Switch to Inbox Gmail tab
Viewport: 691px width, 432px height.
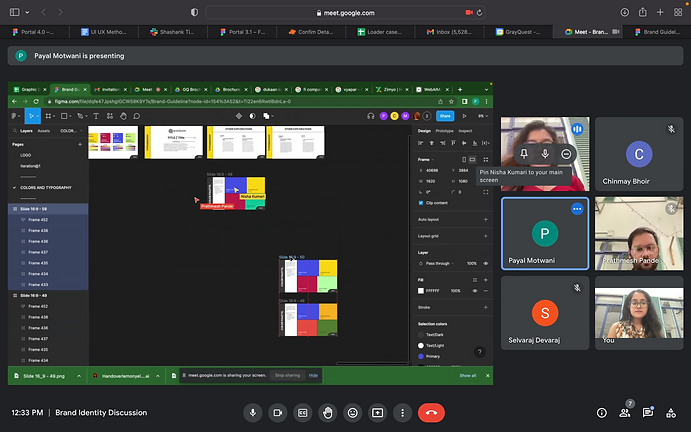[449, 32]
